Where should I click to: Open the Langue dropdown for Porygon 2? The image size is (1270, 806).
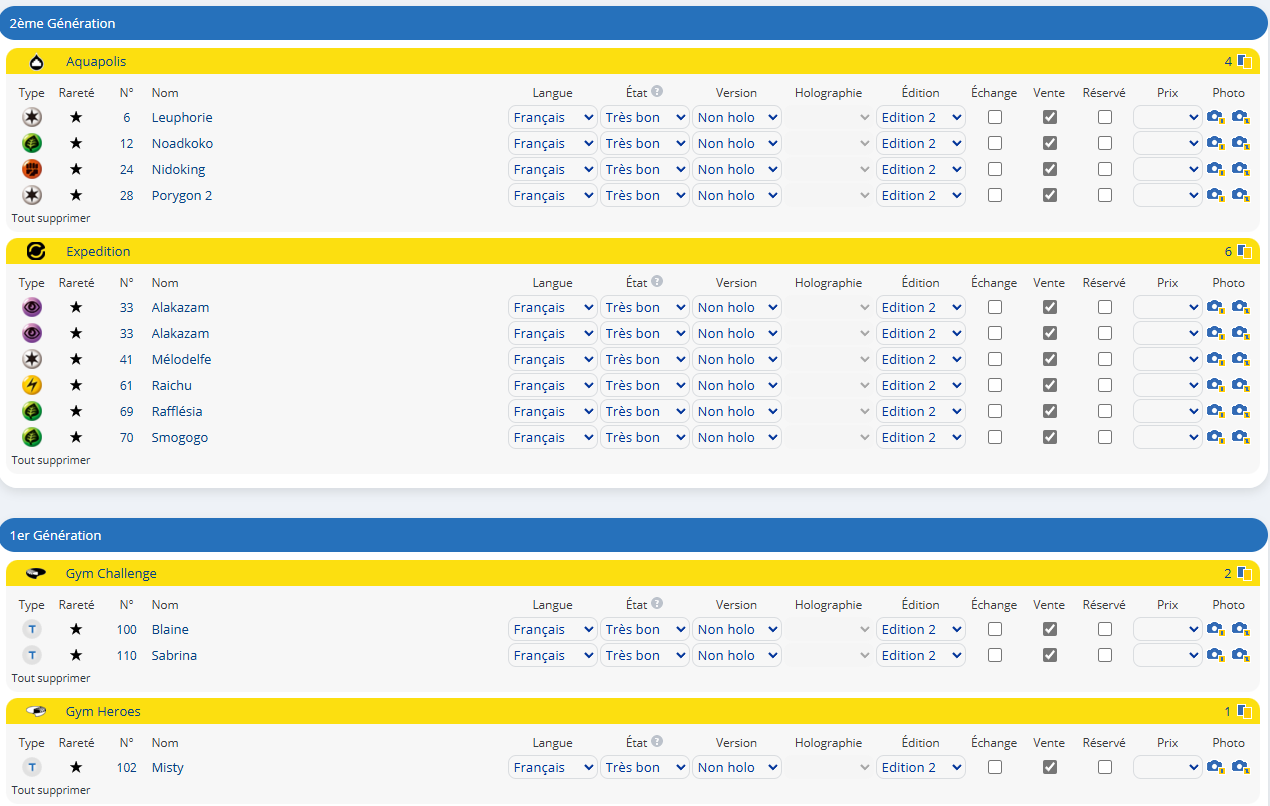[552, 195]
